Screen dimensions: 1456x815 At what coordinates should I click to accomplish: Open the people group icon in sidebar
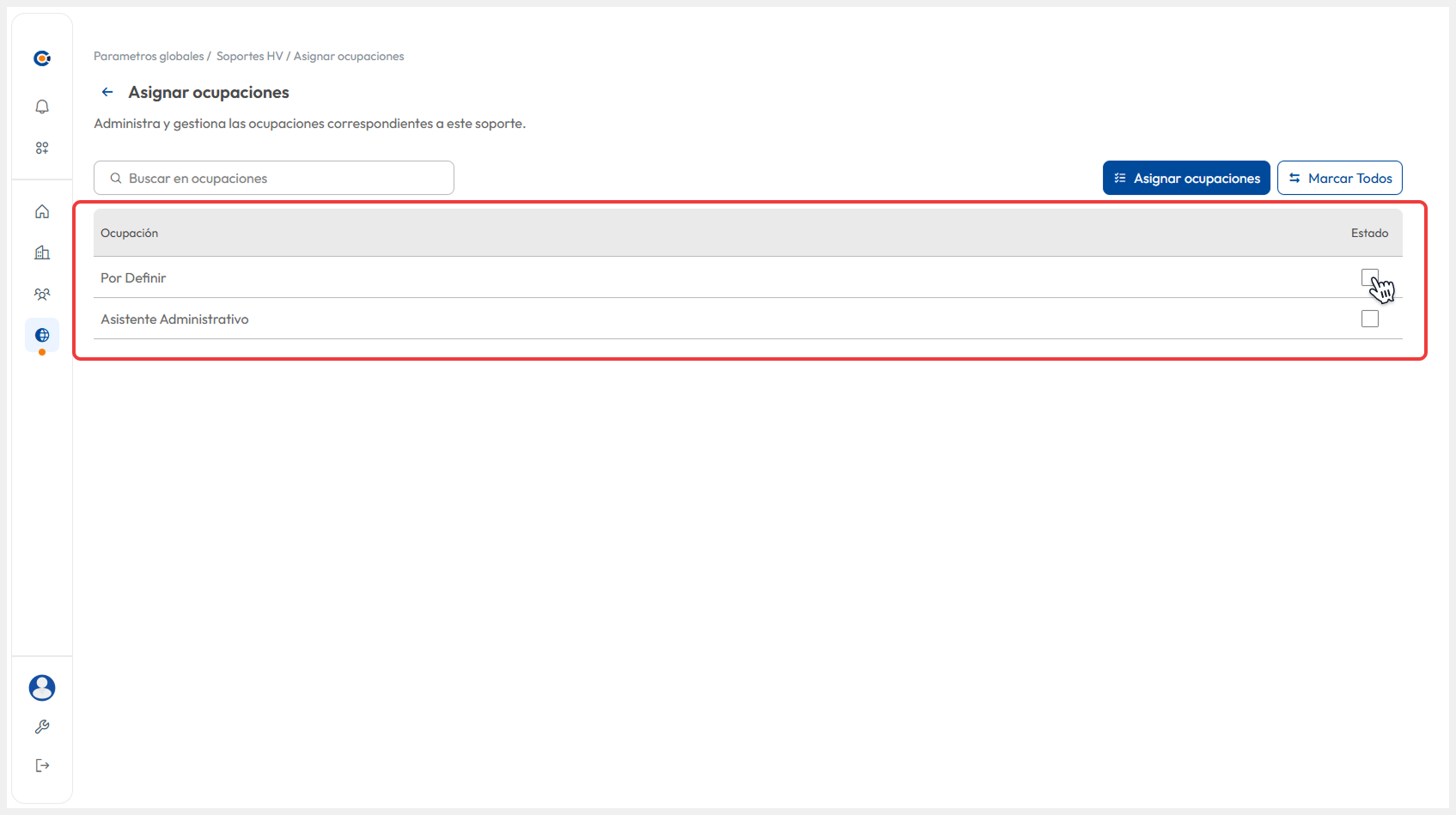pos(42,294)
